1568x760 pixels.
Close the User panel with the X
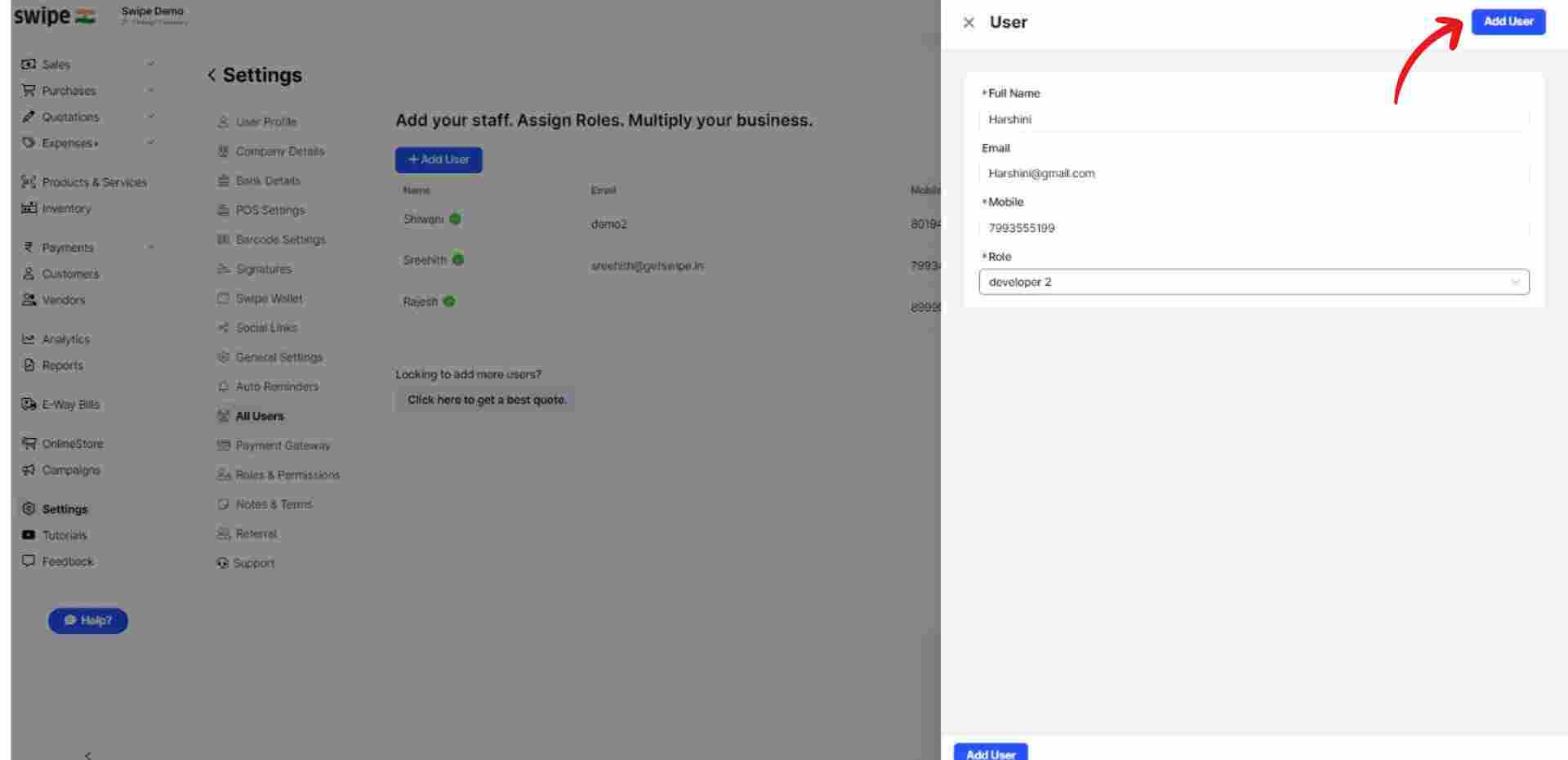[969, 23]
